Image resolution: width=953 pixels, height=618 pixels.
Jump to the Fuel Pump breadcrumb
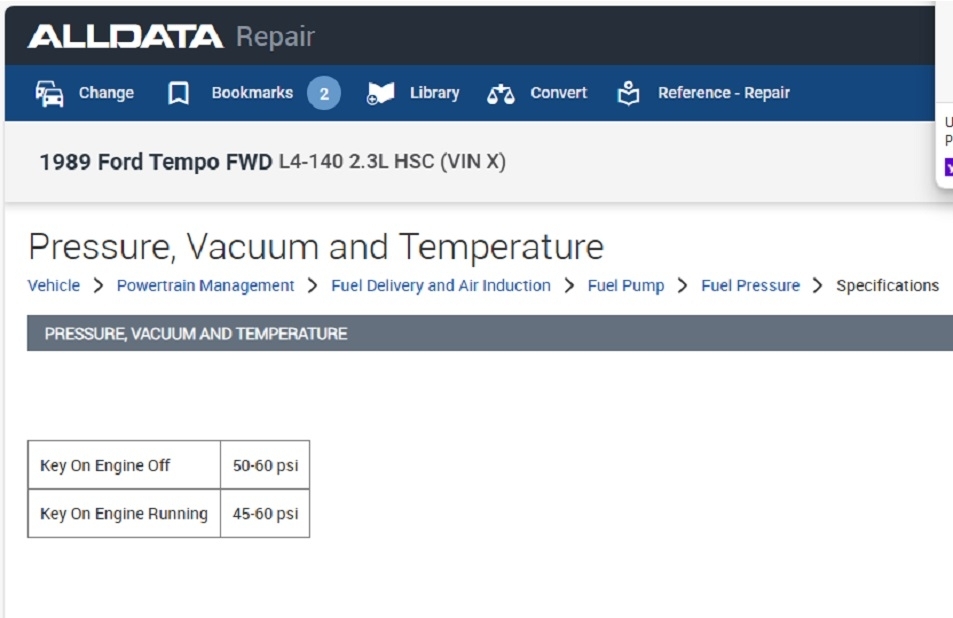[x=626, y=286]
